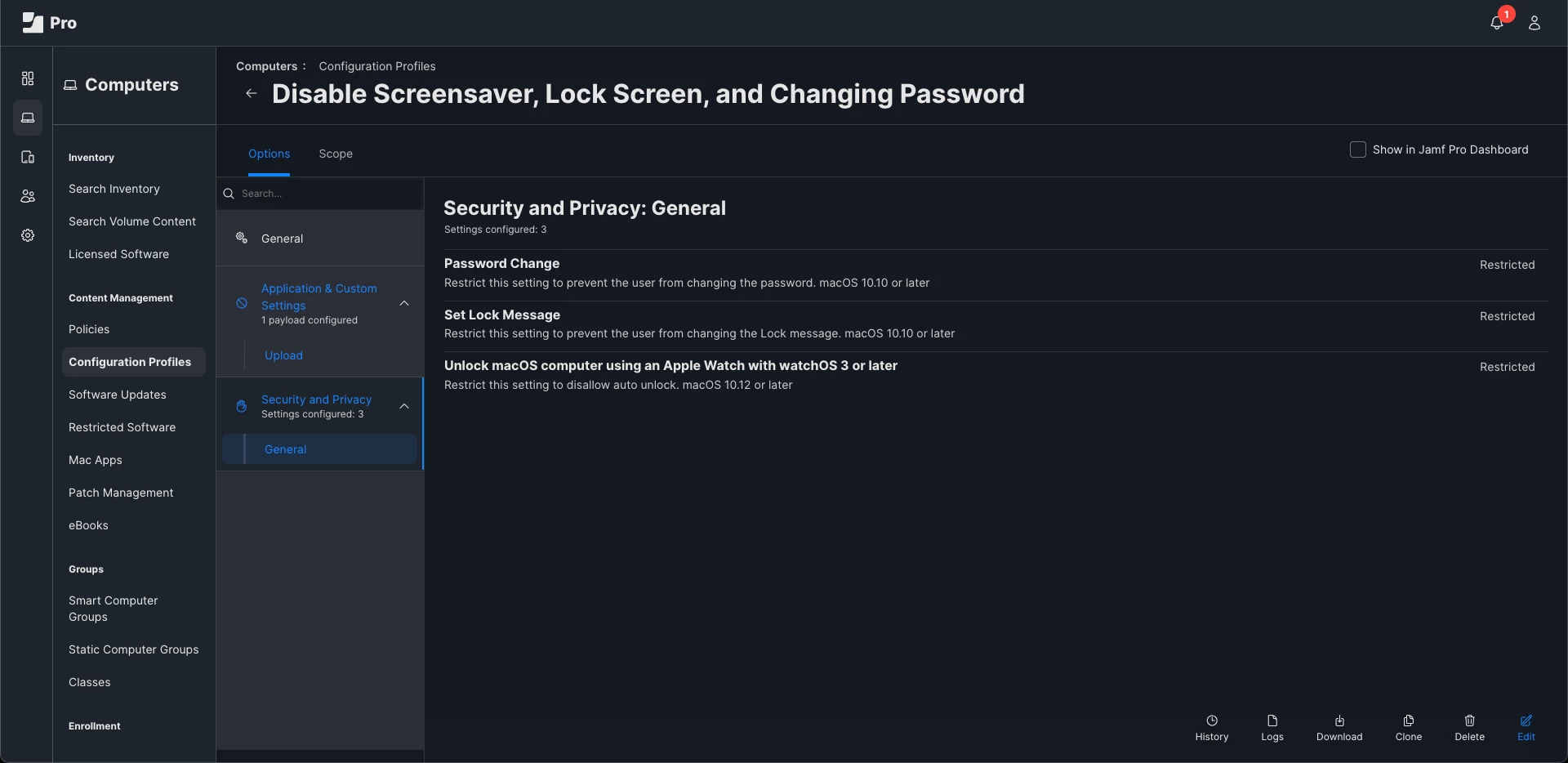Open the Dashboard icon in left rail
Image resolution: width=1568 pixels, height=763 pixels.
tap(28, 78)
